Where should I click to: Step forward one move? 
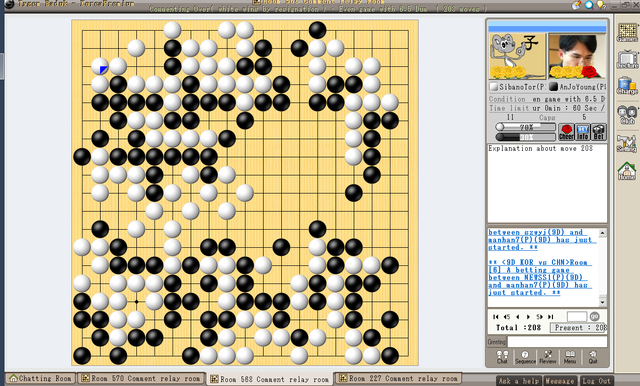pyautogui.click(x=528, y=317)
